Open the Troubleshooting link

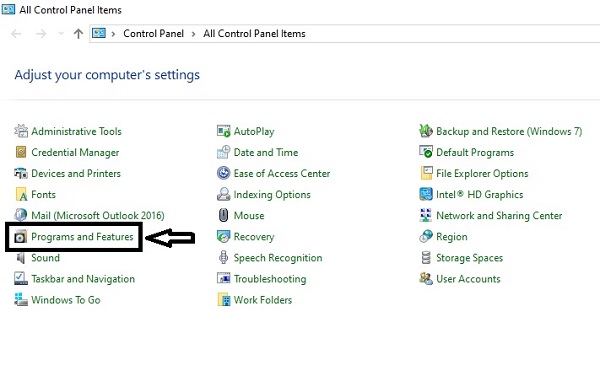pyautogui.click(x=270, y=279)
